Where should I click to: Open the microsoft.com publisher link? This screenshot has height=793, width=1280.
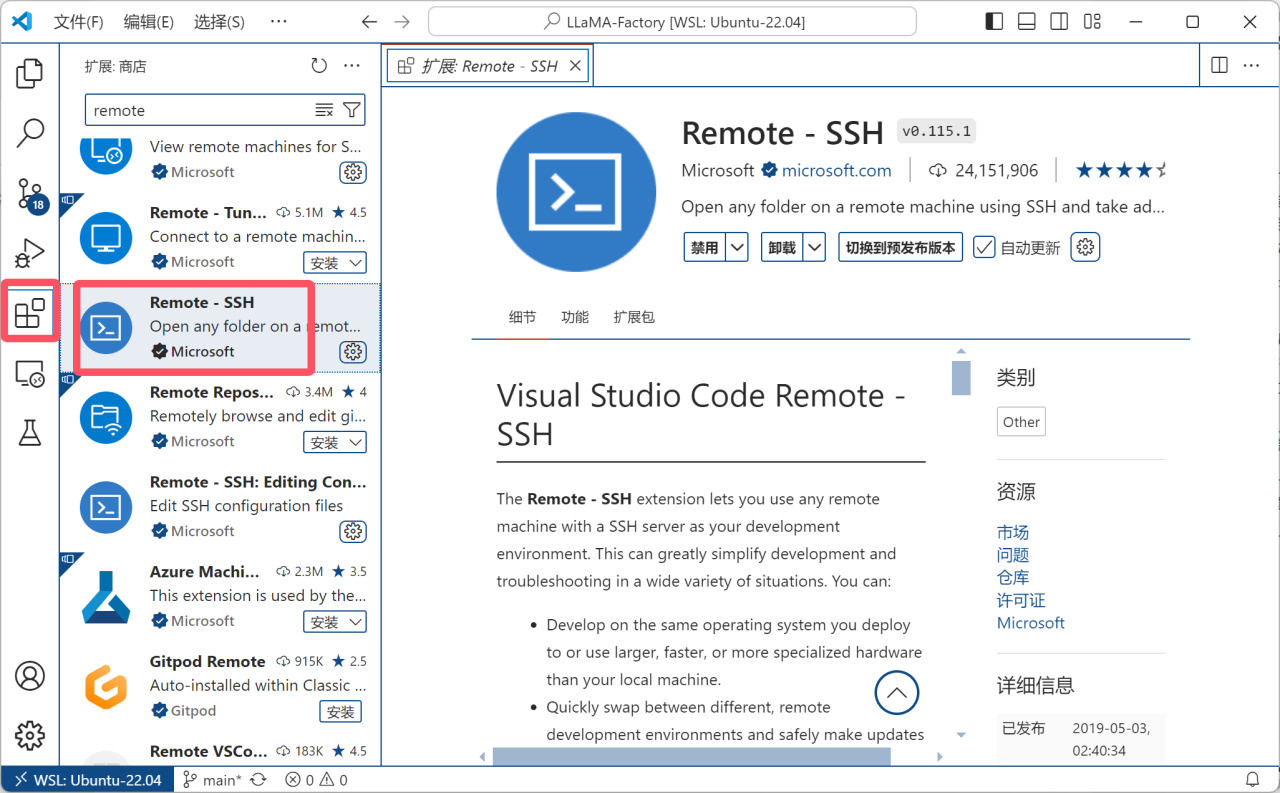836,171
